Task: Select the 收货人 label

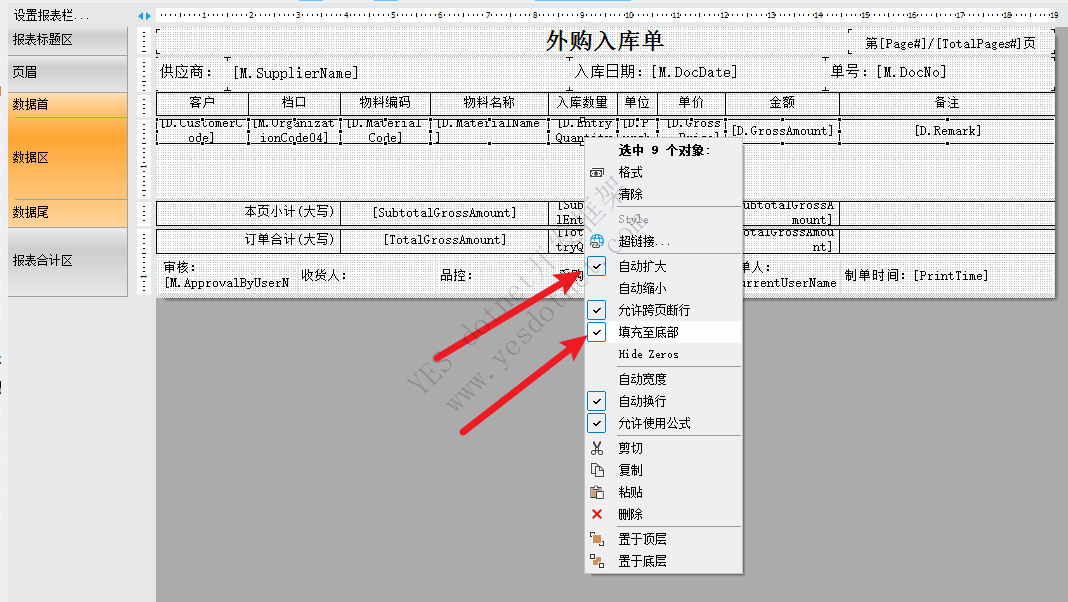Action: coord(324,275)
